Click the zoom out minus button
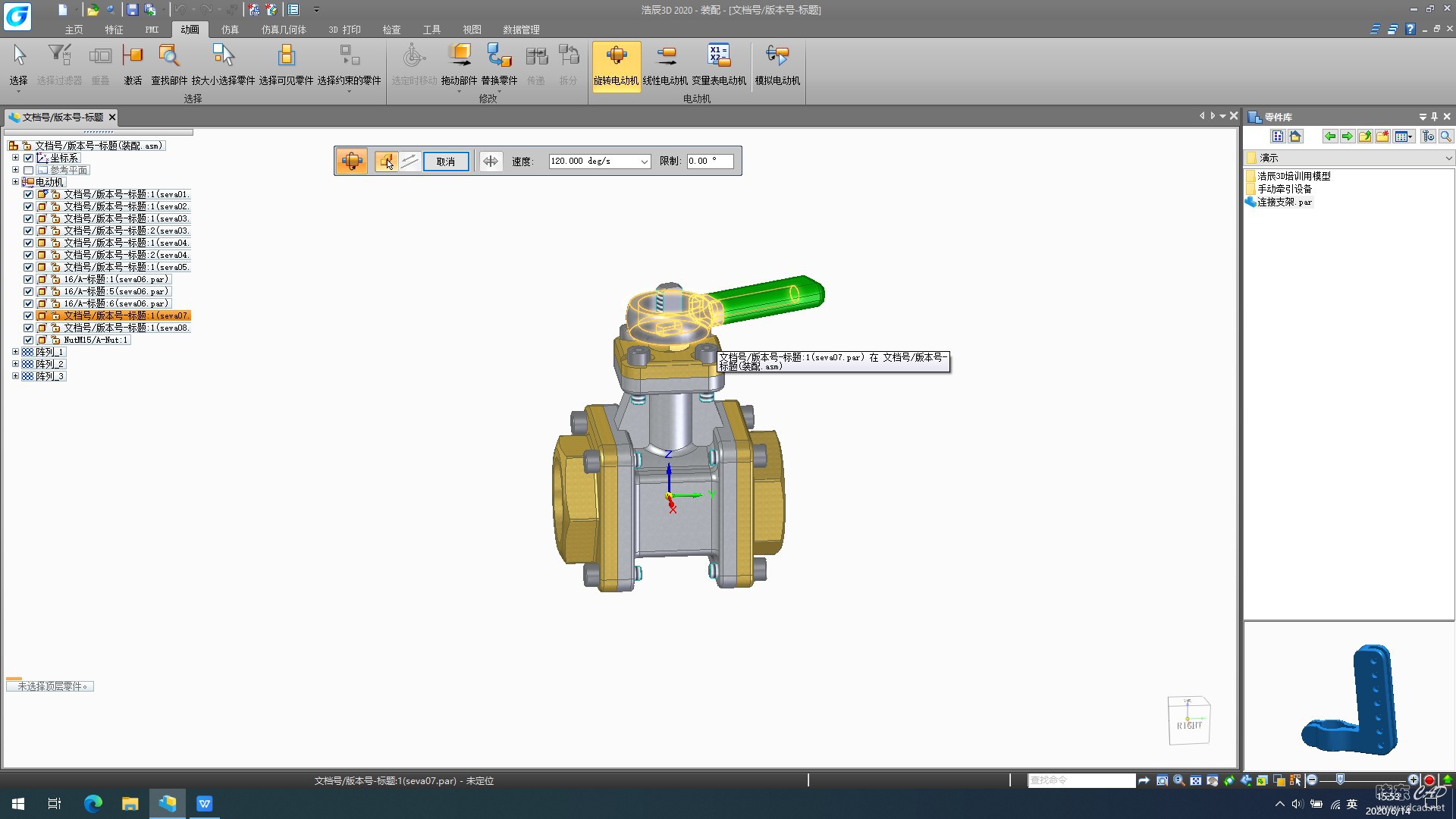The width and height of the screenshot is (1456, 819). (1312, 780)
